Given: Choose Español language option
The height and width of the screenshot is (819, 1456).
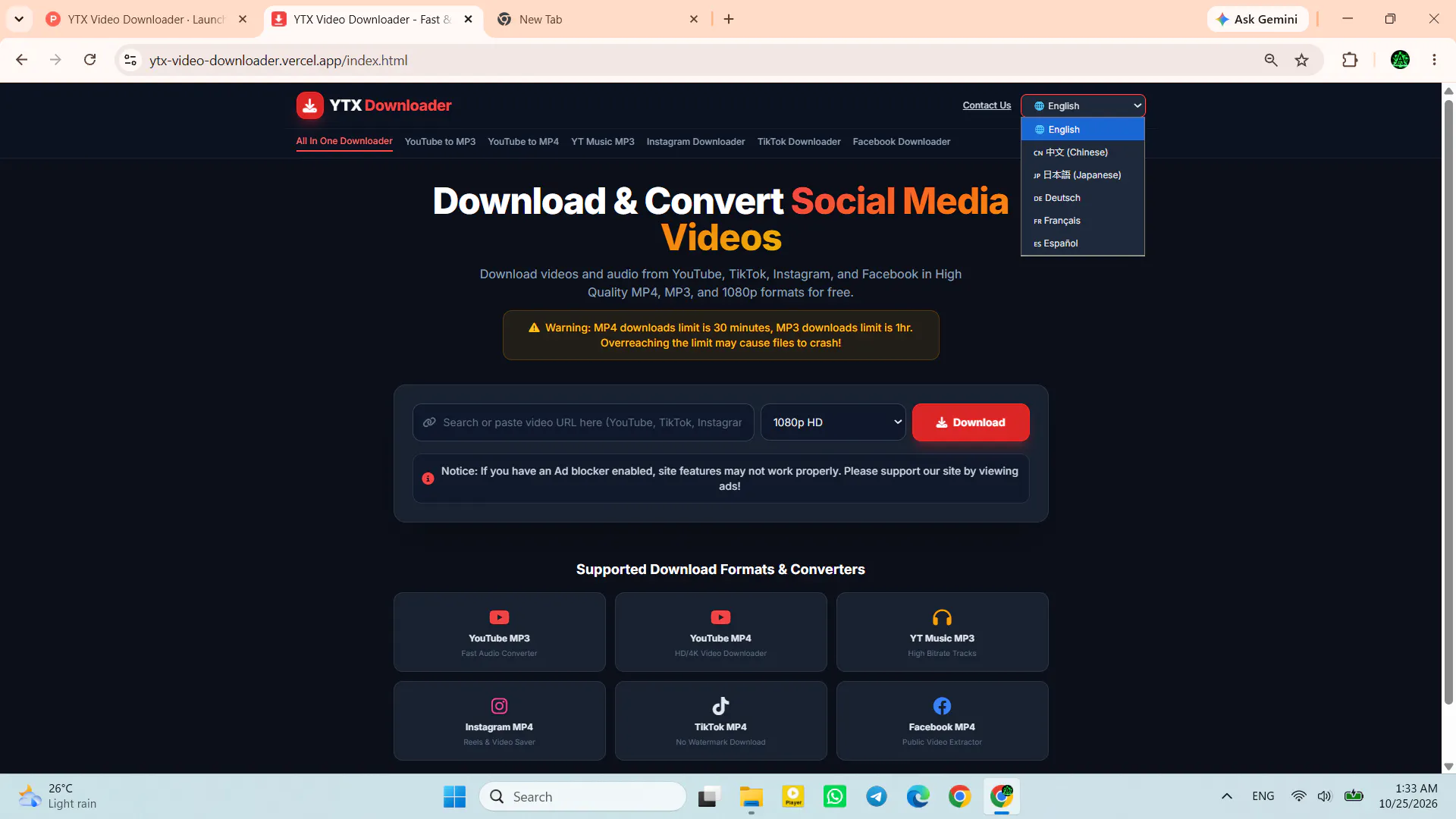Looking at the screenshot, I should tap(1083, 243).
